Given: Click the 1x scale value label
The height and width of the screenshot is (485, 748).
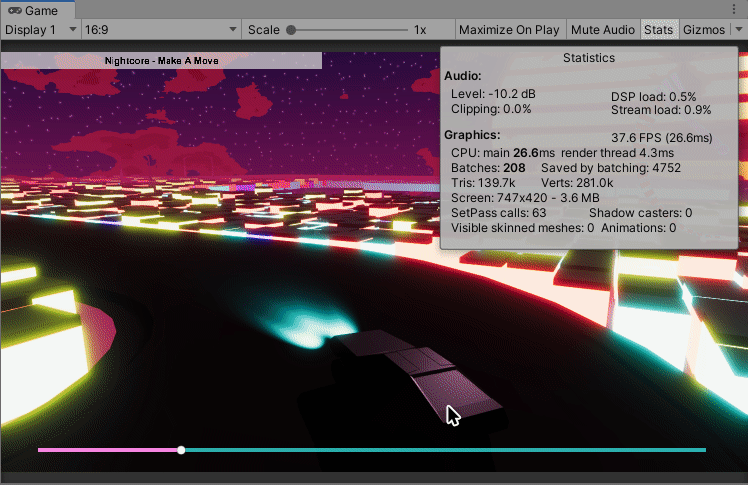Looking at the screenshot, I should [420, 30].
